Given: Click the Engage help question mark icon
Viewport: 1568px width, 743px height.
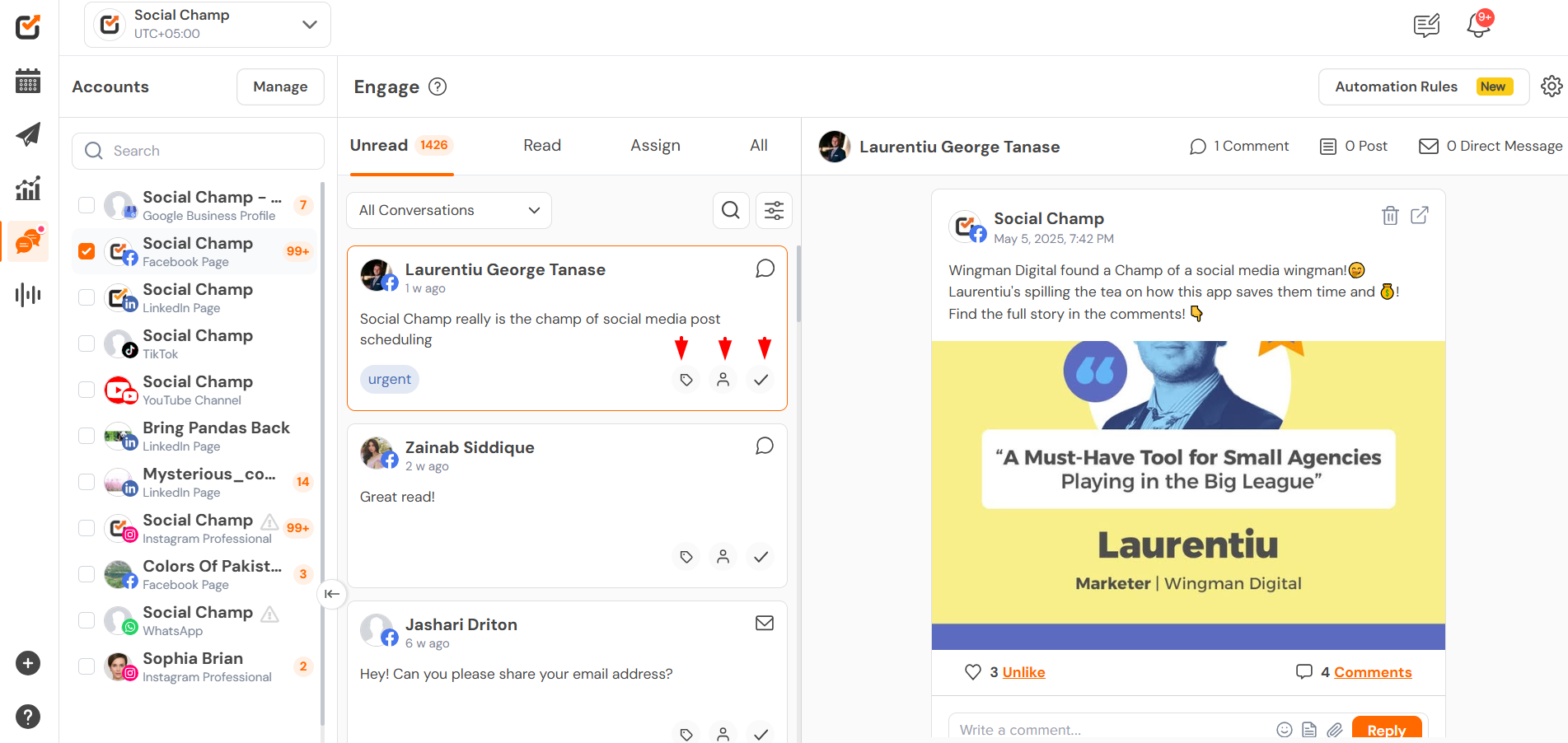Looking at the screenshot, I should click(x=438, y=86).
